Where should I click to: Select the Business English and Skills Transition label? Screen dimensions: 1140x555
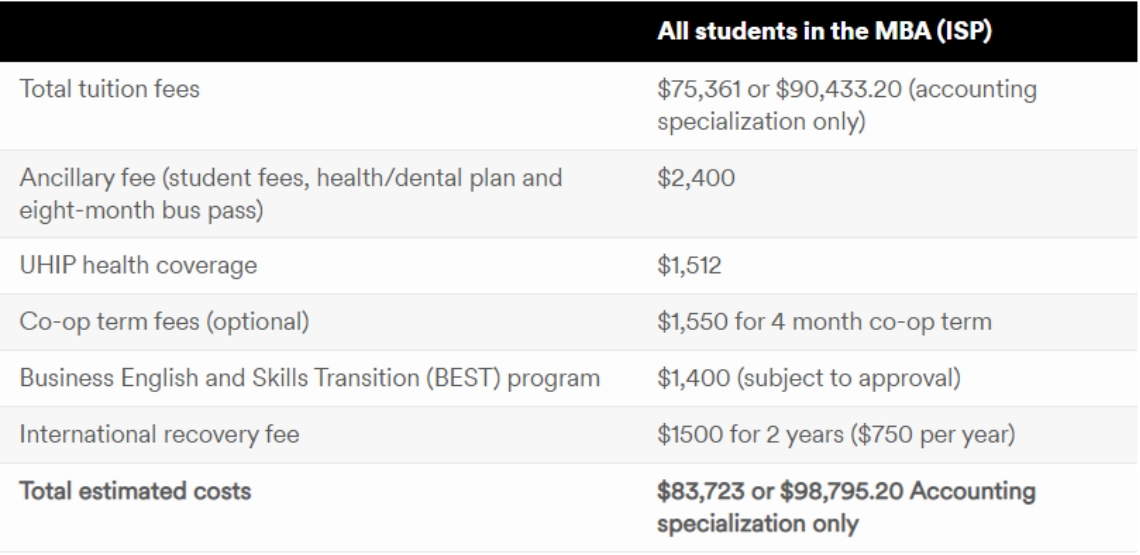pyautogui.click(x=310, y=378)
